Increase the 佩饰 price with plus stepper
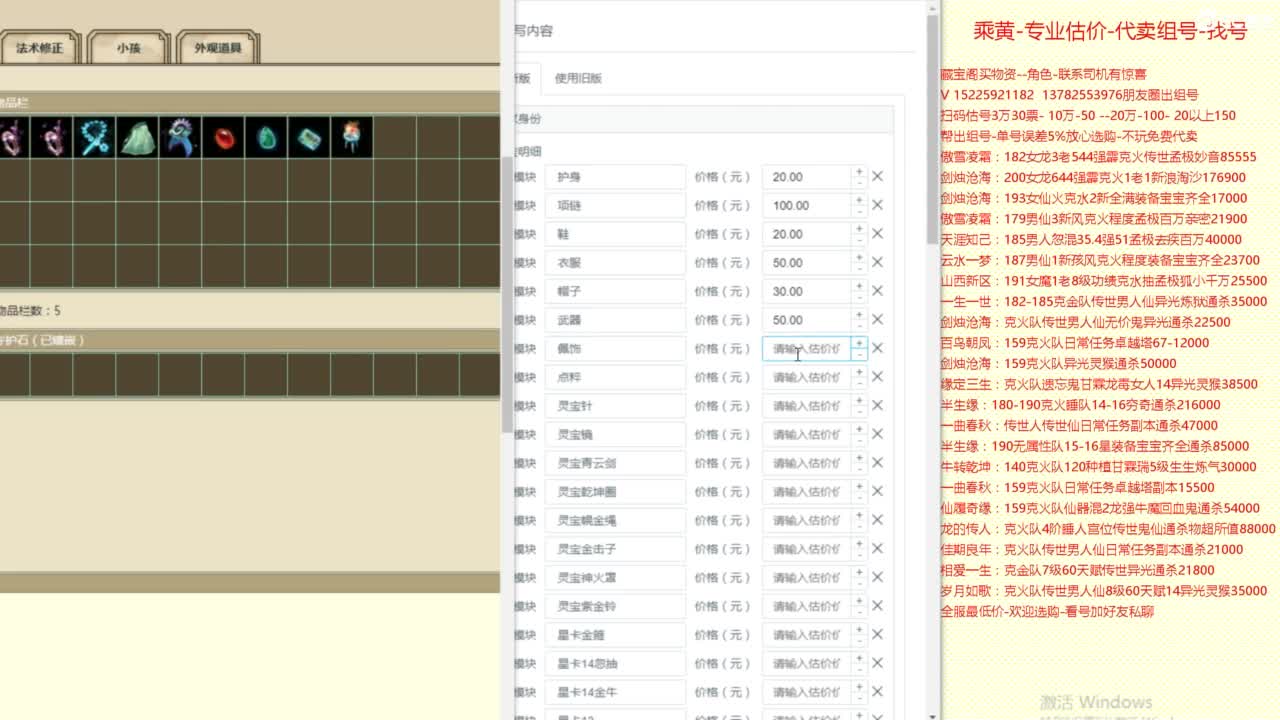The image size is (1280, 720). click(x=858, y=343)
